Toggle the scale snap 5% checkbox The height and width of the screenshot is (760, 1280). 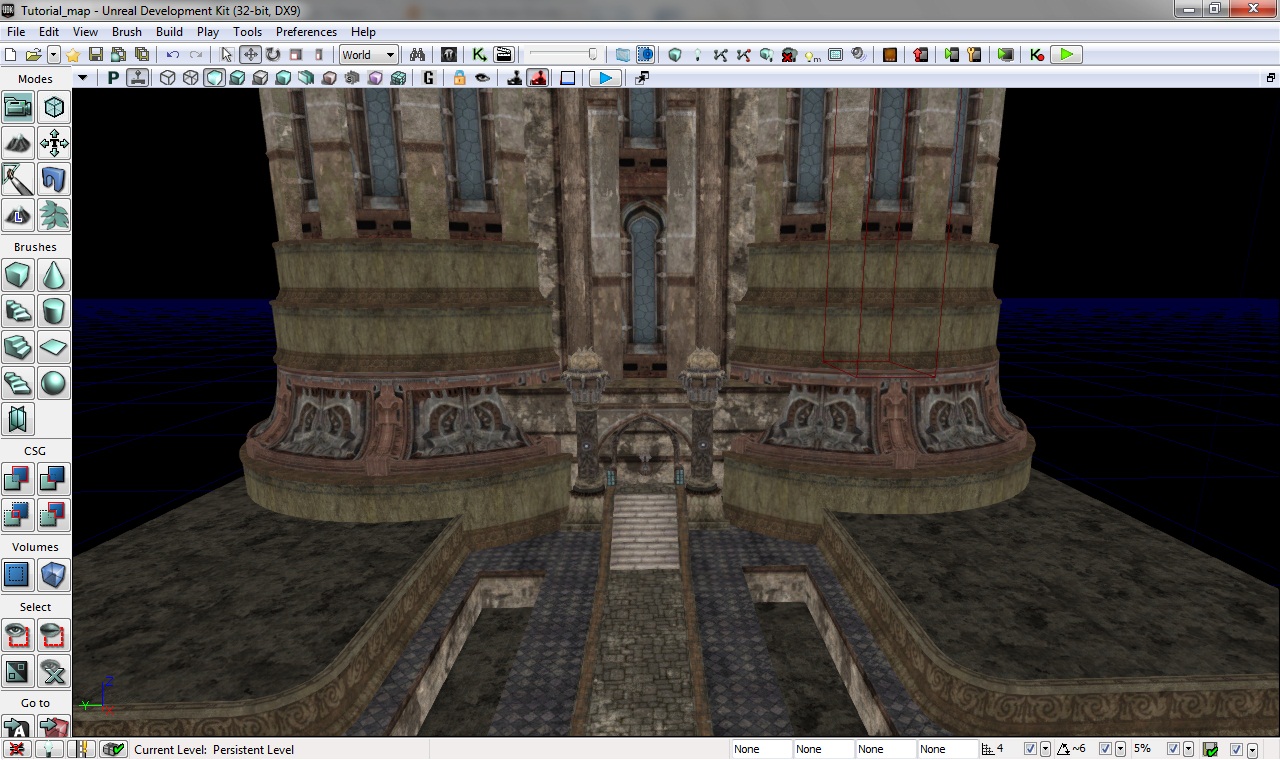coord(1174,749)
